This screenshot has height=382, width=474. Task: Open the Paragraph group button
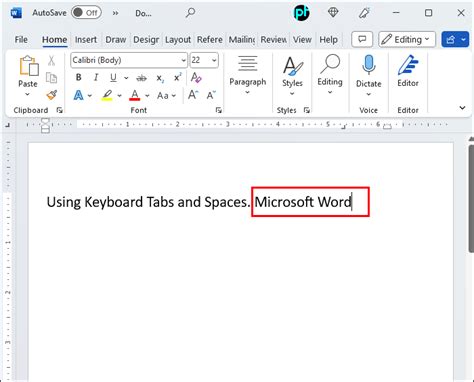(248, 75)
